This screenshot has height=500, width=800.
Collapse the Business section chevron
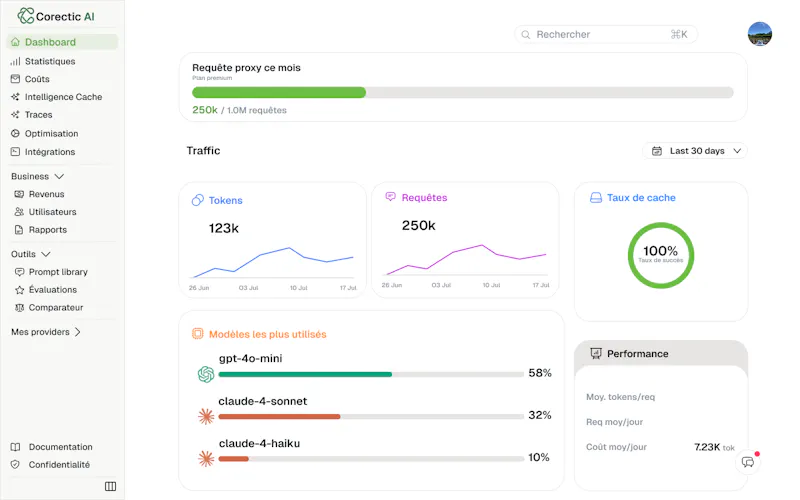tap(59, 177)
